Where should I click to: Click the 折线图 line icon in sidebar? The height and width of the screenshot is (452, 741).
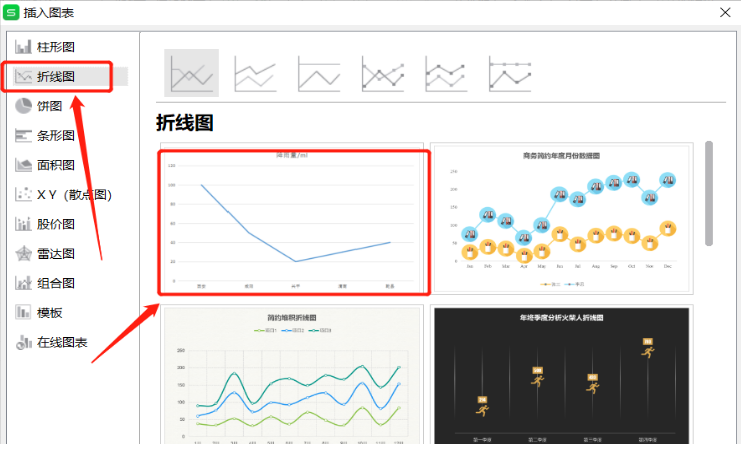coord(23,76)
